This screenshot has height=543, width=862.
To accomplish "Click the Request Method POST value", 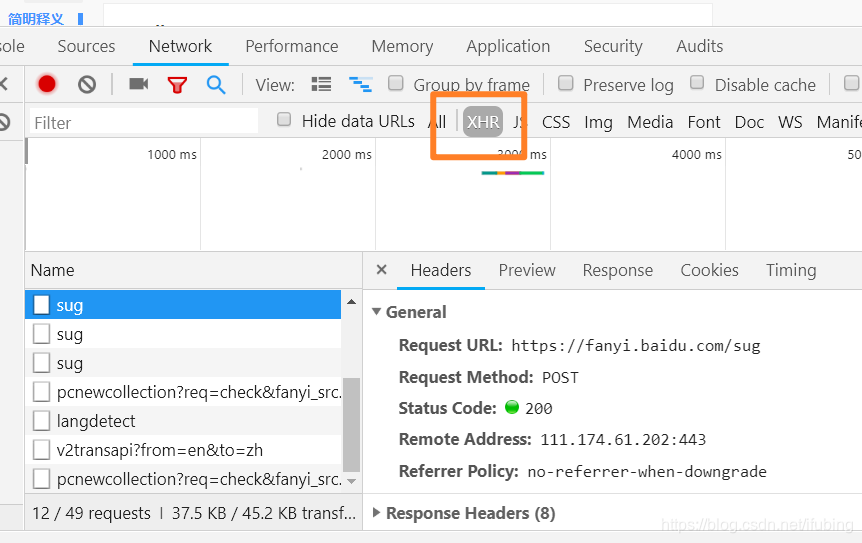I will pyautogui.click(x=560, y=378).
